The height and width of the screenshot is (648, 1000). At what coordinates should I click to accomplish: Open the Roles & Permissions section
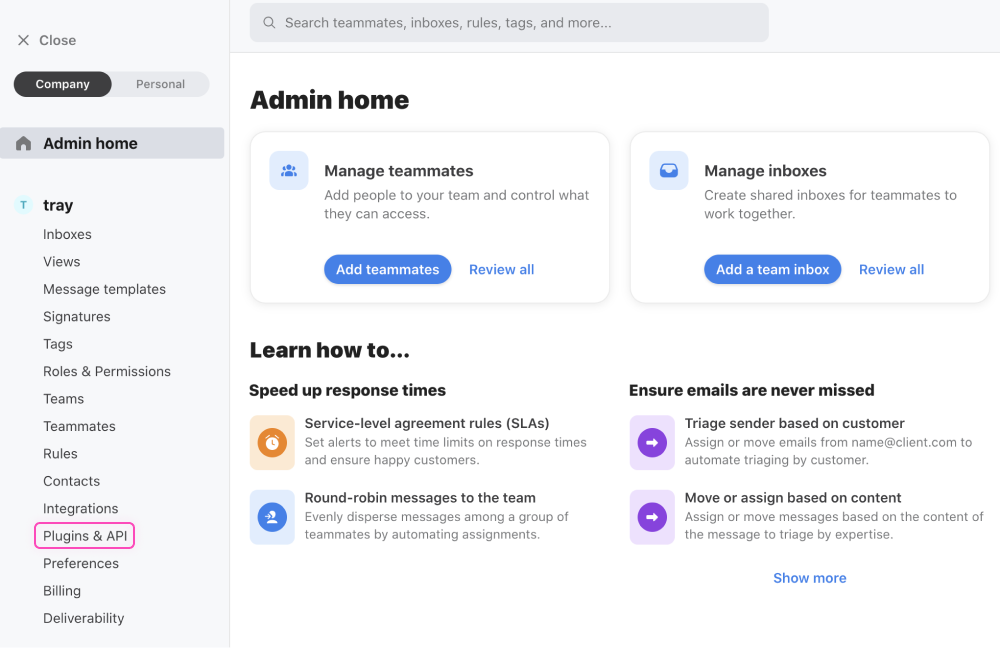[x=107, y=371]
